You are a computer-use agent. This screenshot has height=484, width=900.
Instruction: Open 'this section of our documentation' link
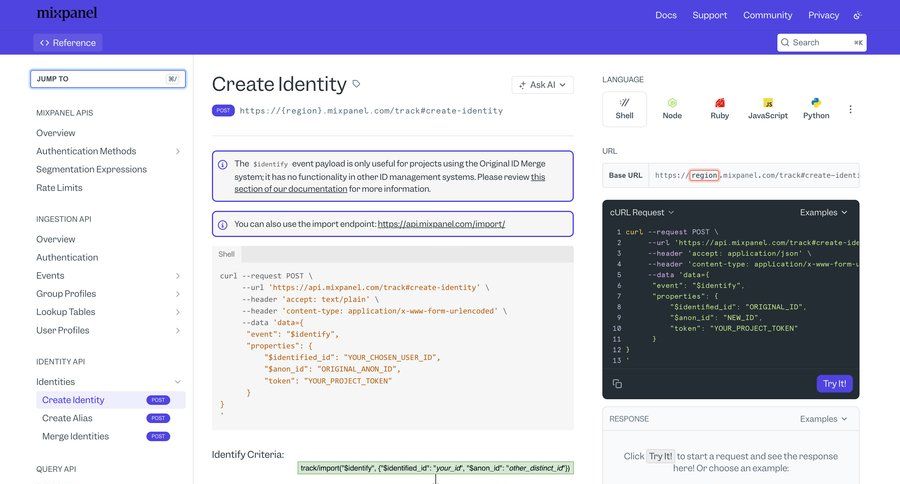coord(390,183)
